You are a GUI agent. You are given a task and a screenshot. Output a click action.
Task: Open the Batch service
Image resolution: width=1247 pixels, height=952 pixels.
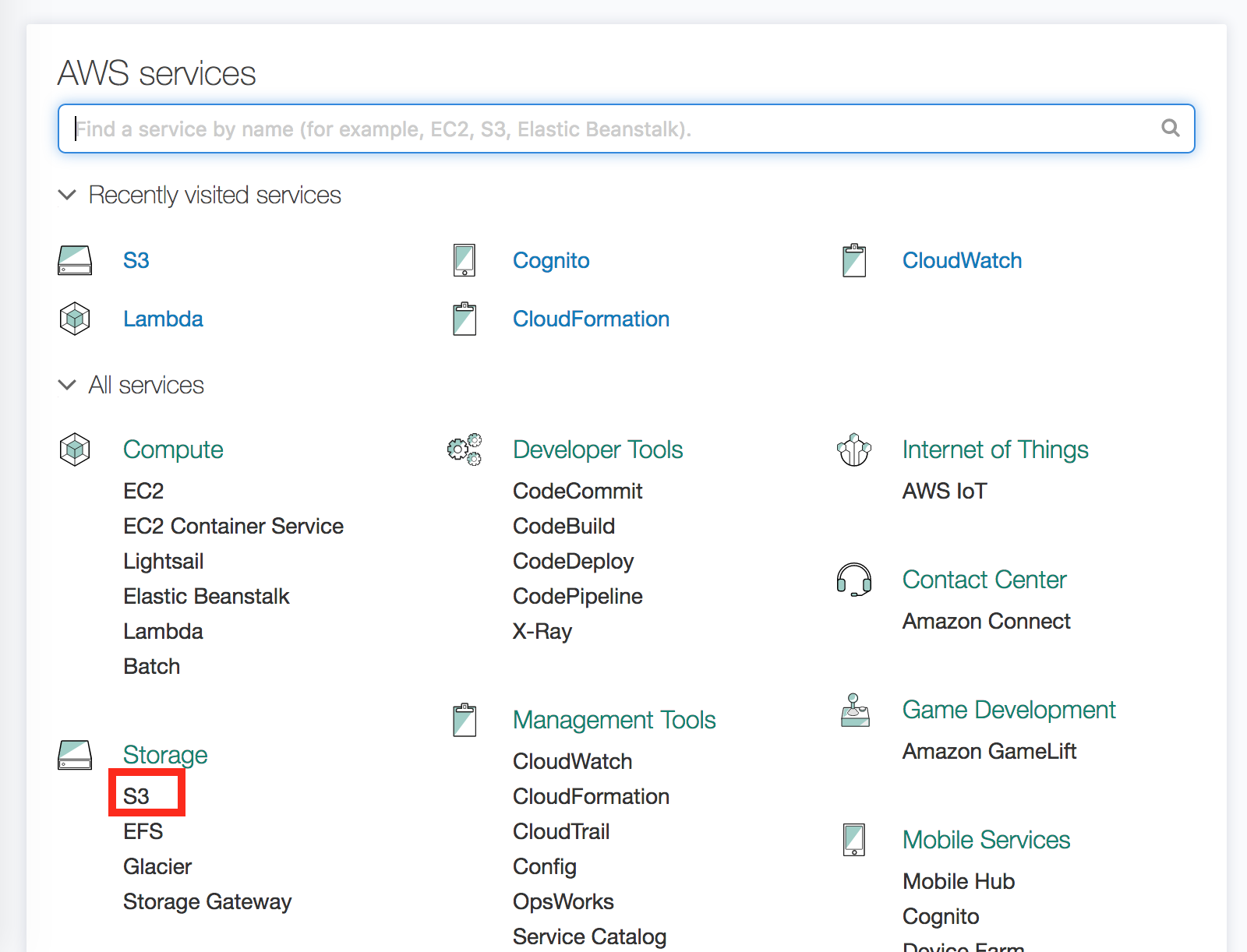coord(152,666)
